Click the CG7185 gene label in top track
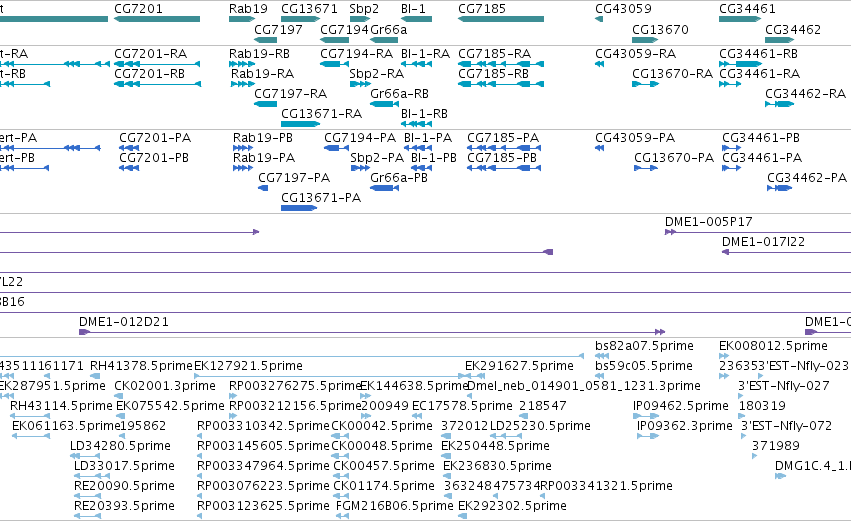Viewport: 851px width, 521px height. [481, 9]
